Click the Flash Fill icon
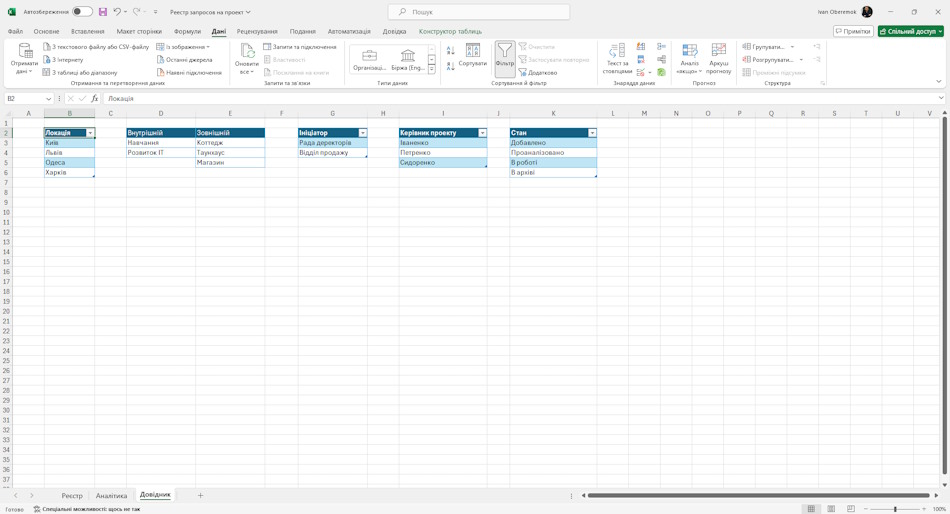950x514 pixels. coord(641,47)
